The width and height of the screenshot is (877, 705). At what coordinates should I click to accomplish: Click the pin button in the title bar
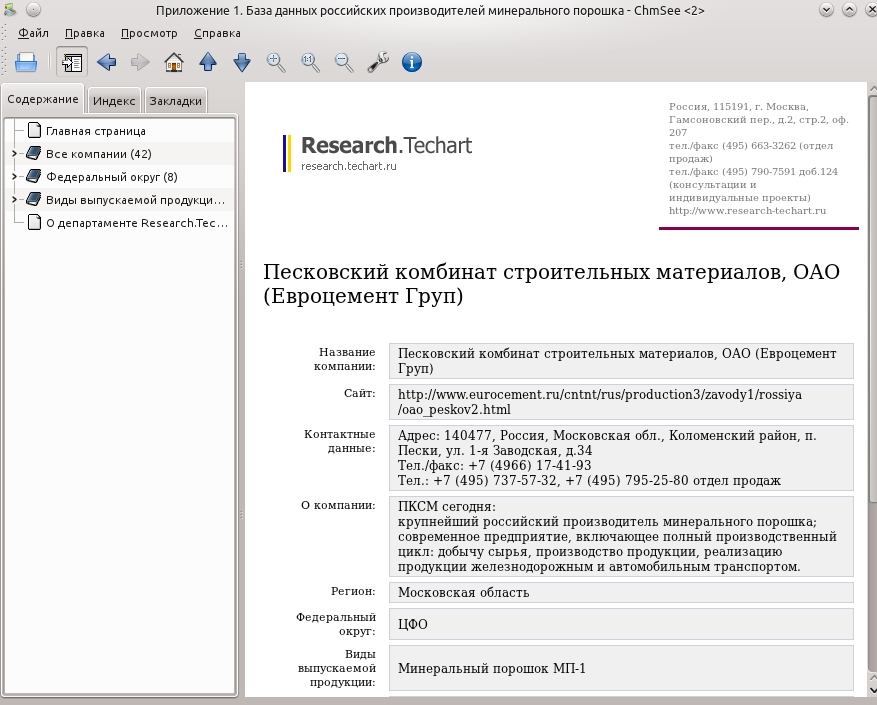click(34, 10)
